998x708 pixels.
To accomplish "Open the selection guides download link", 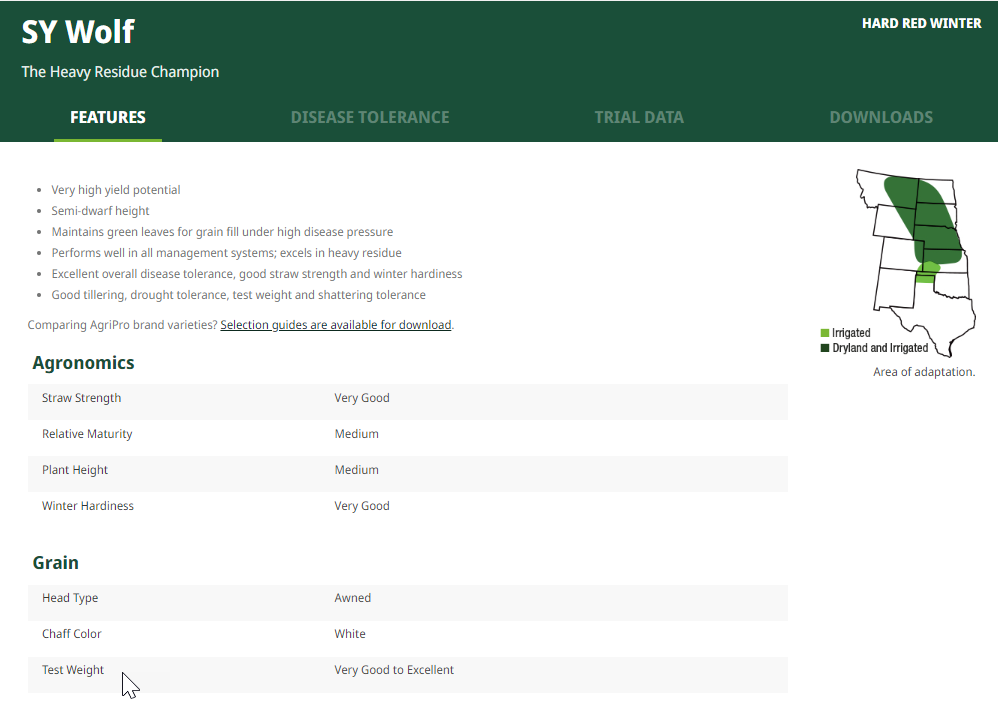I will [335, 325].
